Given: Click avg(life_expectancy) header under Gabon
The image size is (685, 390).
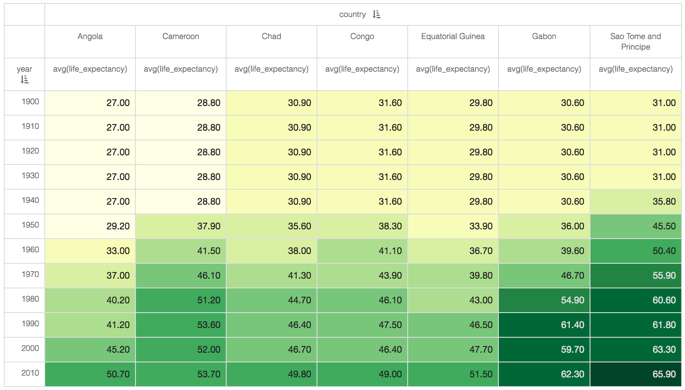Looking at the screenshot, I should pyautogui.click(x=544, y=69).
